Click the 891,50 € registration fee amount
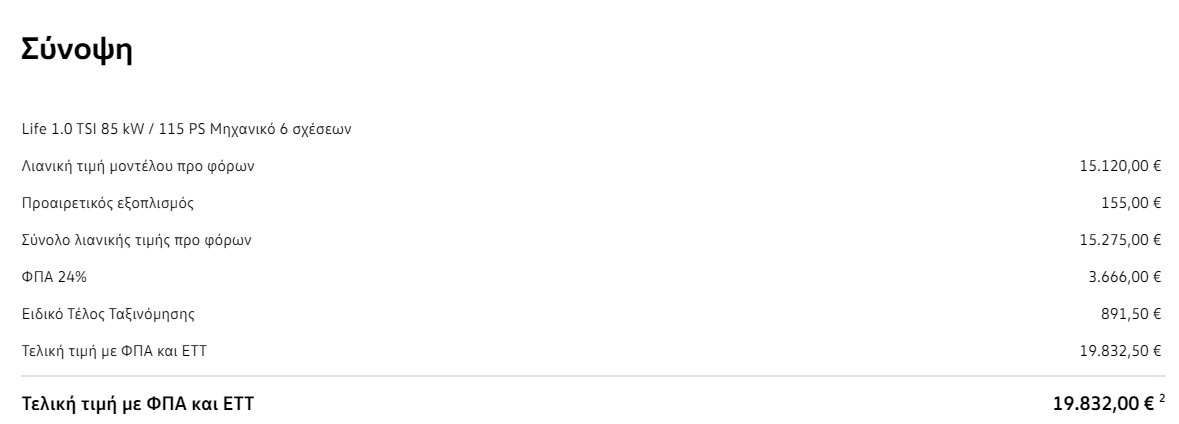The width and height of the screenshot is (1179, 424). tap(1131, 313)
